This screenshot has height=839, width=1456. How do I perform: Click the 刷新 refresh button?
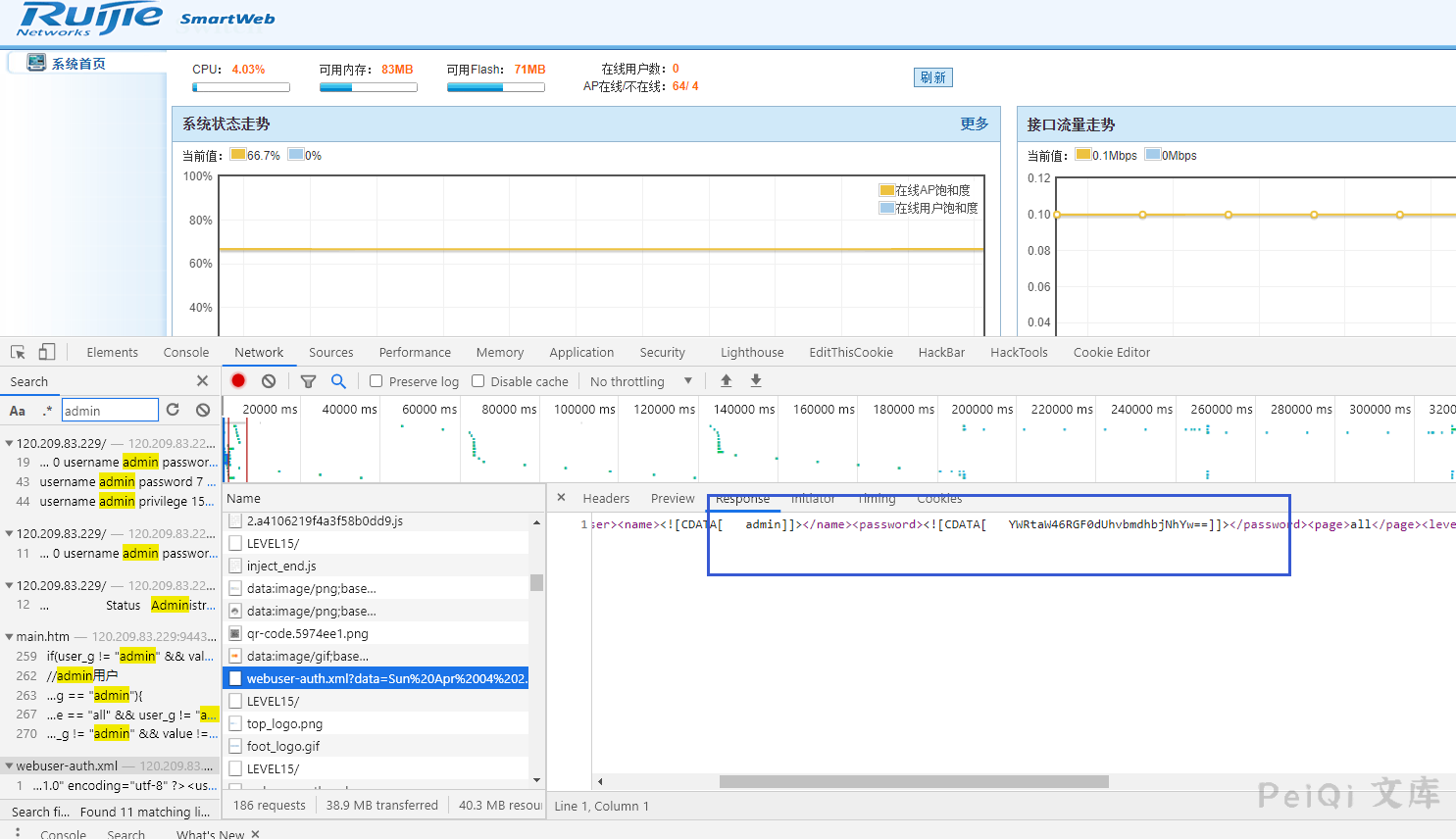[x=932, y=77]
